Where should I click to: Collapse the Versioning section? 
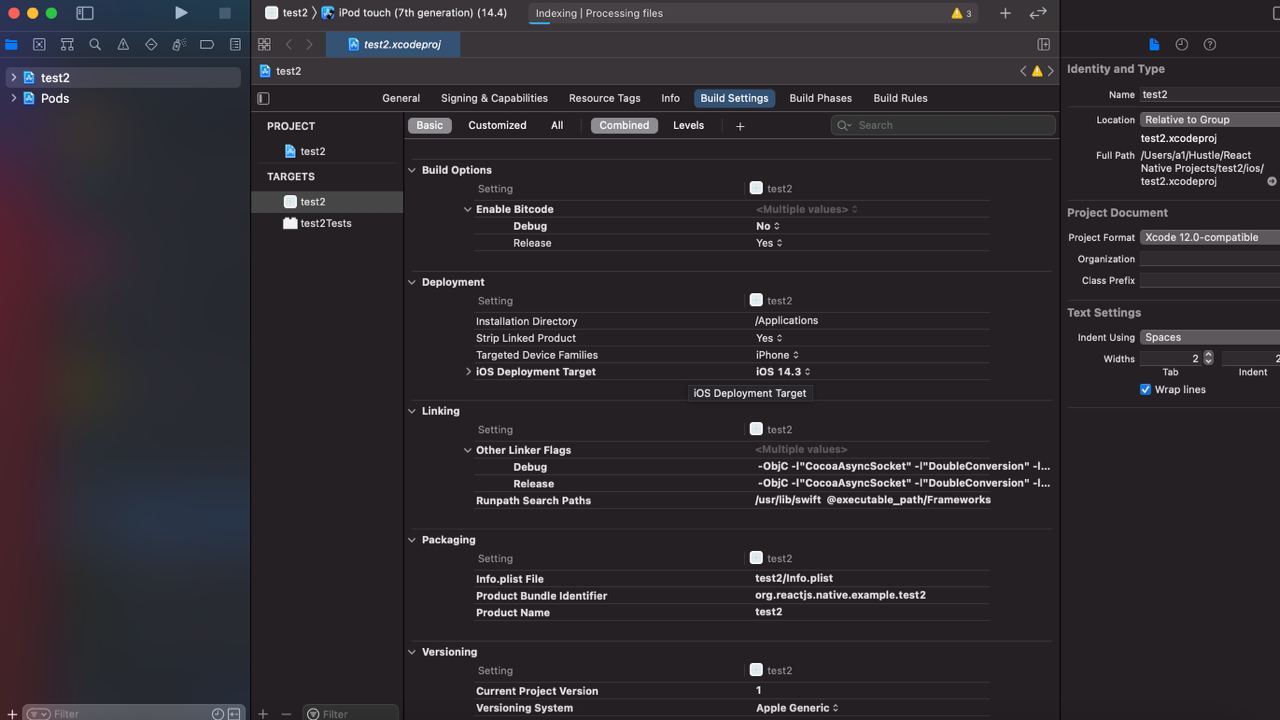pyautogui.click(x=411, y=652)
